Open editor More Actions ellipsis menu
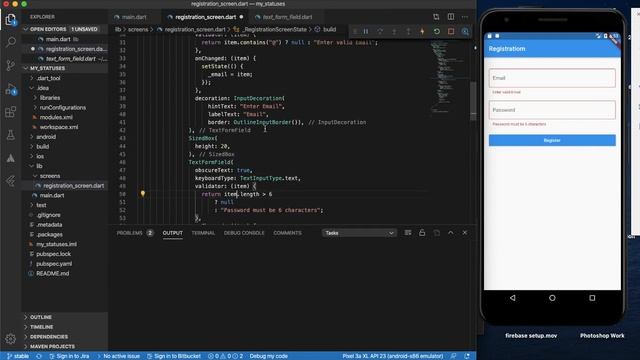This screenshot has height=360, width=640. (465, 17)
